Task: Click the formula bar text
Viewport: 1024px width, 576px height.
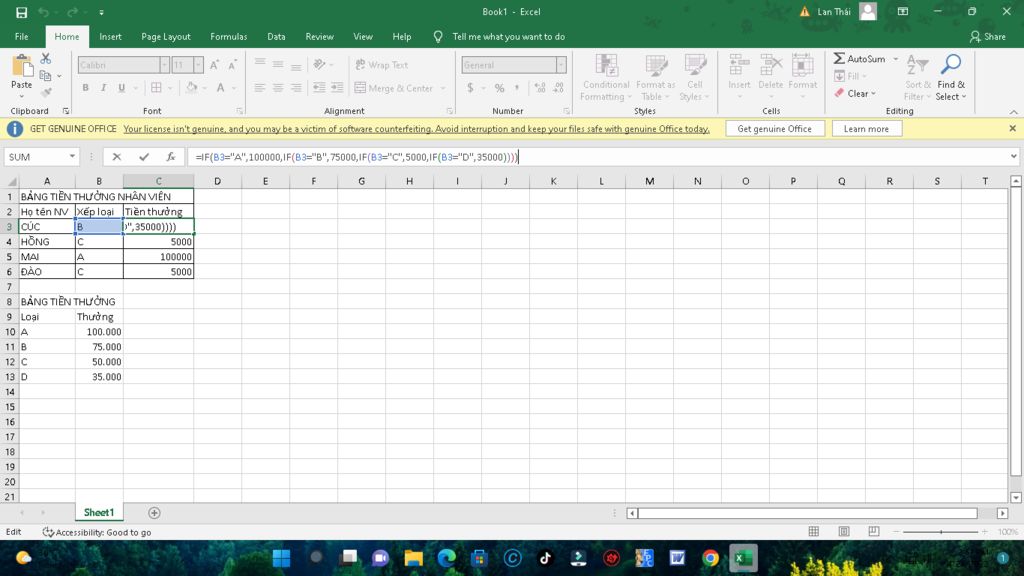Action: pos(357,157)
